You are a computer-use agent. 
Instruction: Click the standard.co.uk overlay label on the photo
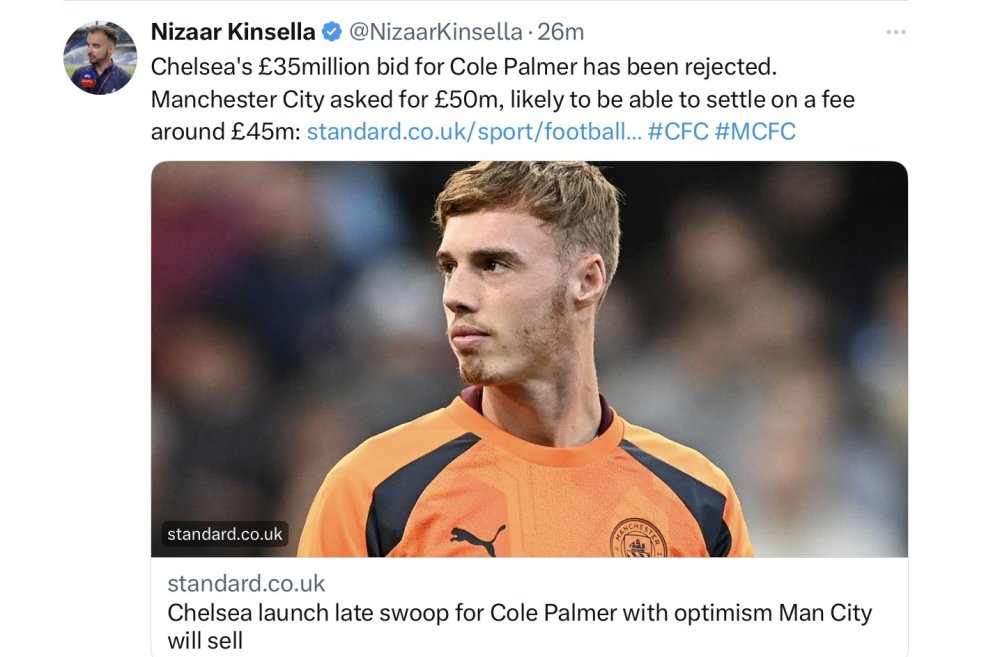224,534
